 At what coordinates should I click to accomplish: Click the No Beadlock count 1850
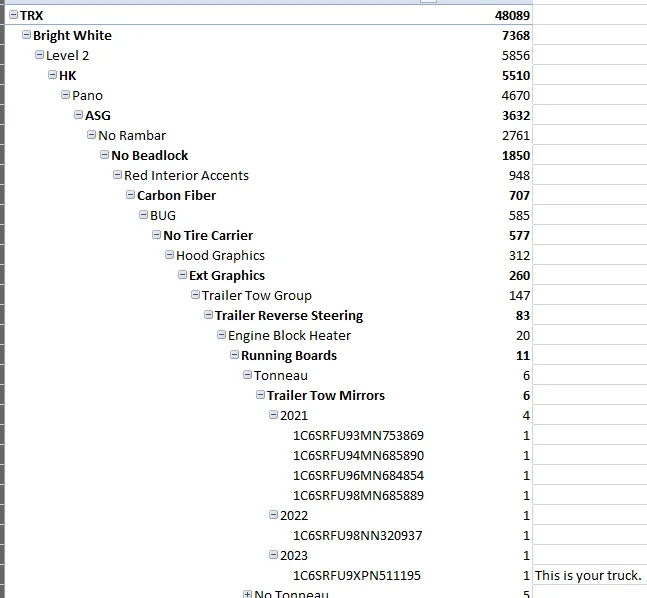[x=516, y=156]
